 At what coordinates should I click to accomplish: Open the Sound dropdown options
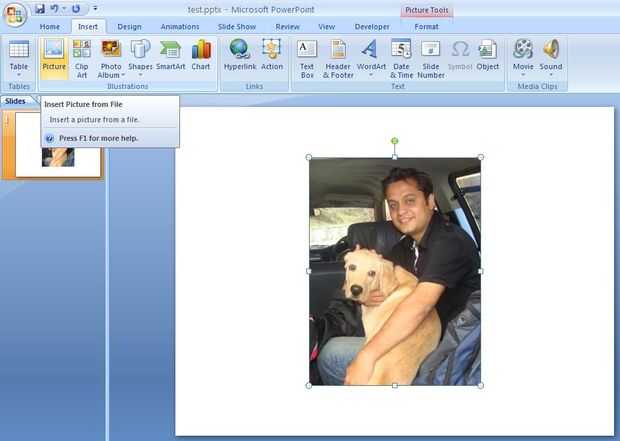point(550,75)
